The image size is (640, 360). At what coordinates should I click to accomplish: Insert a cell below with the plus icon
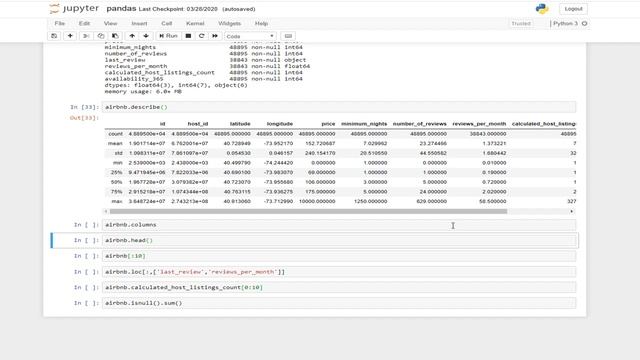click(70, 36)
